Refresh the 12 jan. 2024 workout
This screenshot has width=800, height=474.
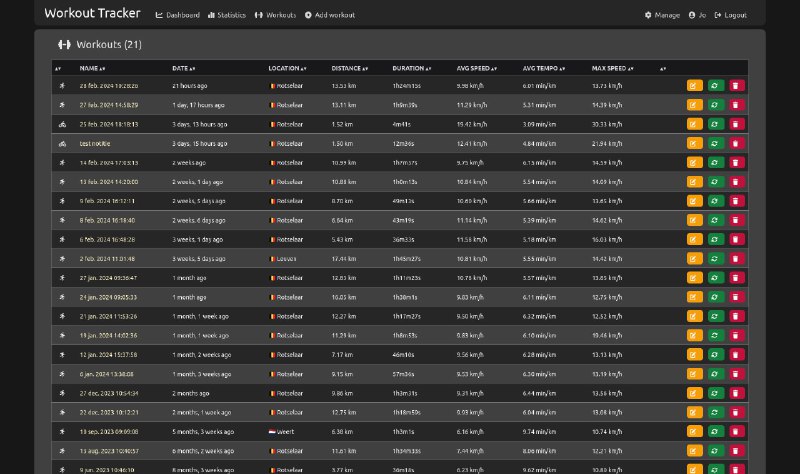(716, 354)
